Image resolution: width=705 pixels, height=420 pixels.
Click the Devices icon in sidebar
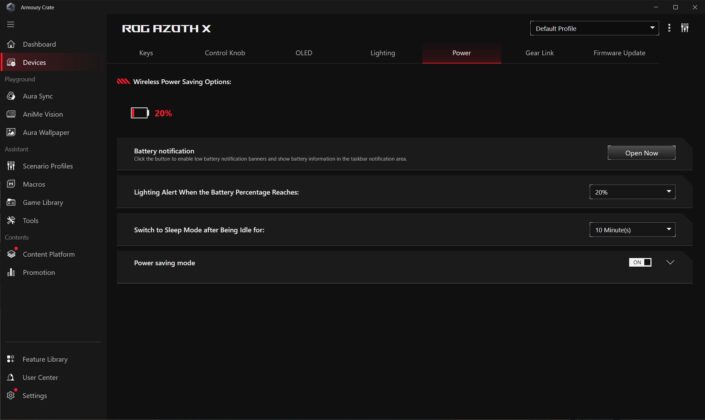coord(11,62)
